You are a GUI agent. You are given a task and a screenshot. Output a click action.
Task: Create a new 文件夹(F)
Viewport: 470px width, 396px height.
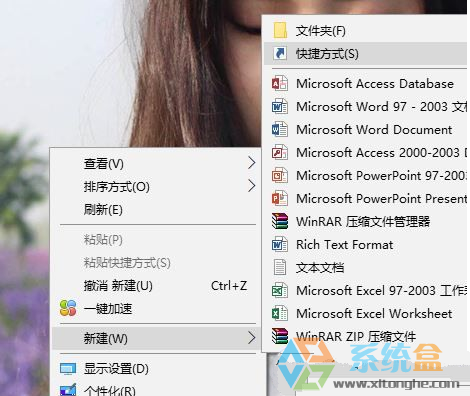click(x=365, y=31)
